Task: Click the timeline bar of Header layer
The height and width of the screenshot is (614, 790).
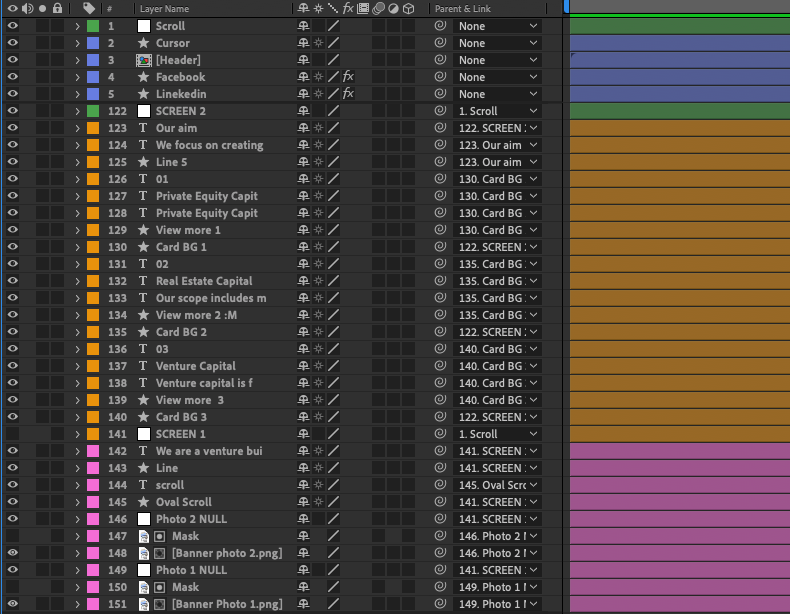Action: pyautogui.click(x=680, y=60)
